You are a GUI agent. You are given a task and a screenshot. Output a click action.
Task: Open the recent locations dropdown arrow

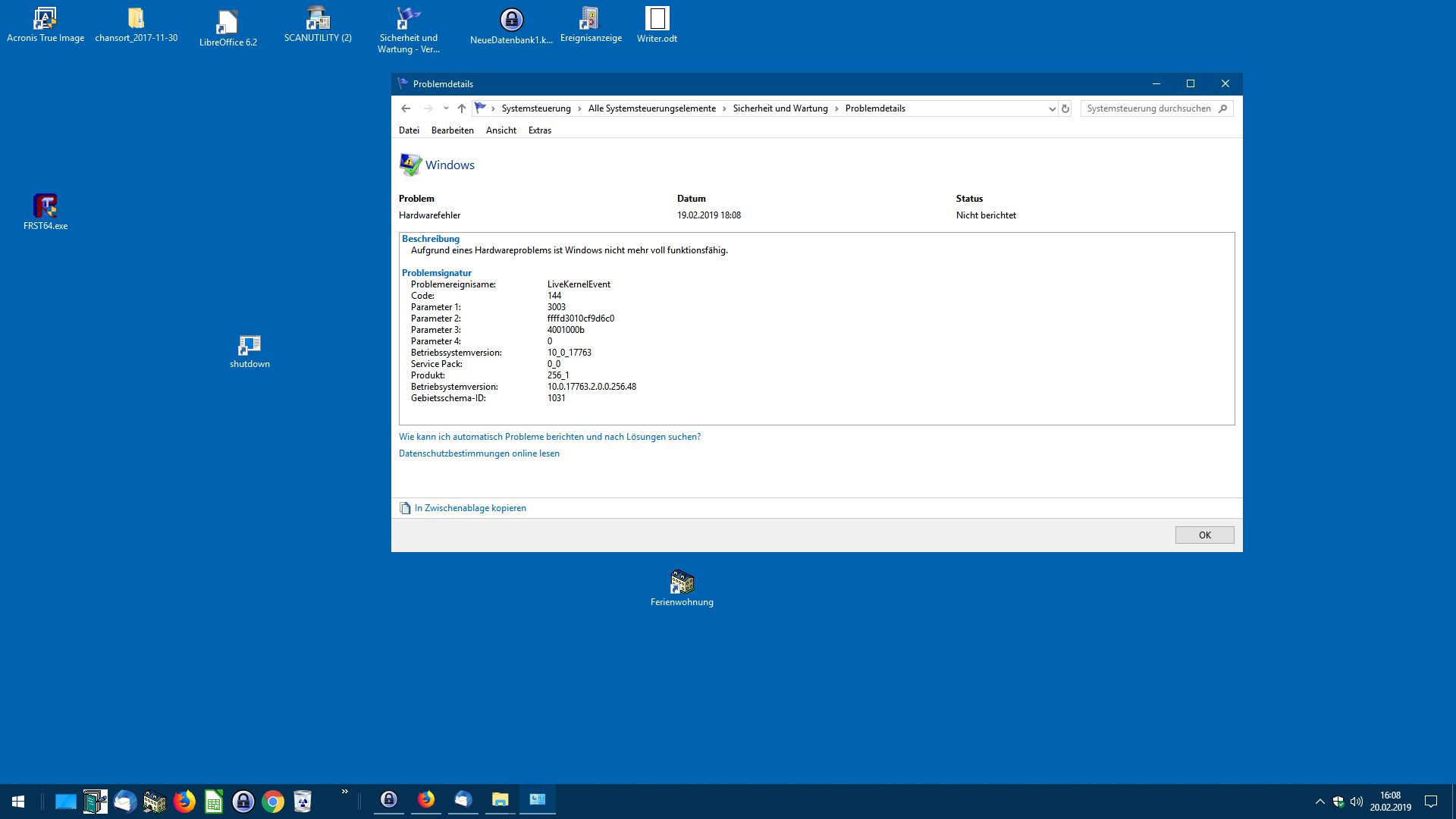(x=446, y=108)
